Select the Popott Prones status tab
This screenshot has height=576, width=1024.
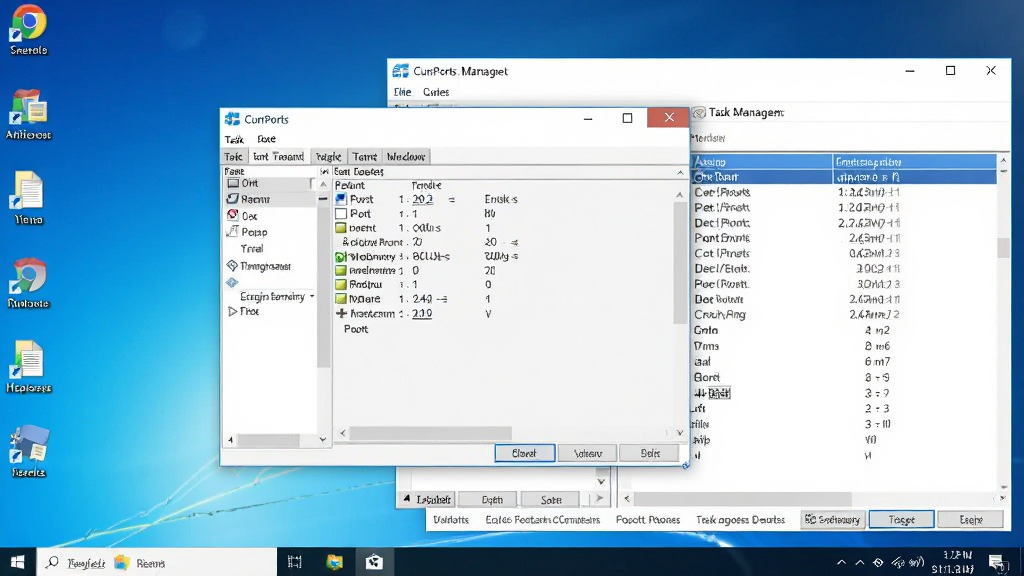[x=648, y=520]
